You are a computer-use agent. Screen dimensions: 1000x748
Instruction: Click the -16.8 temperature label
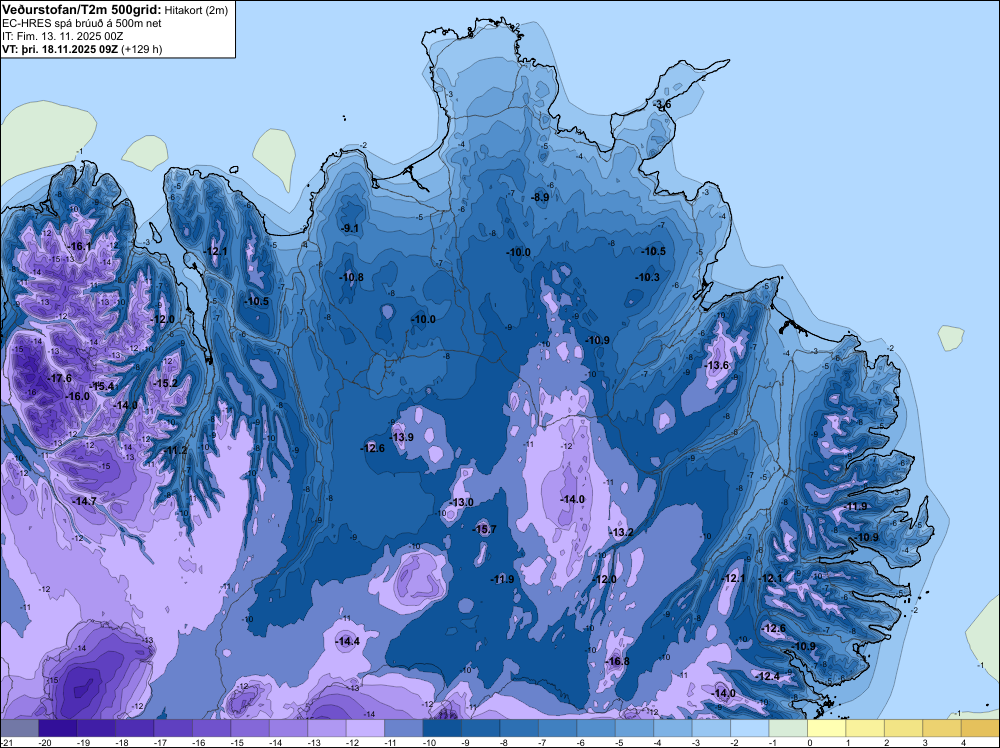tap(618, 661)
